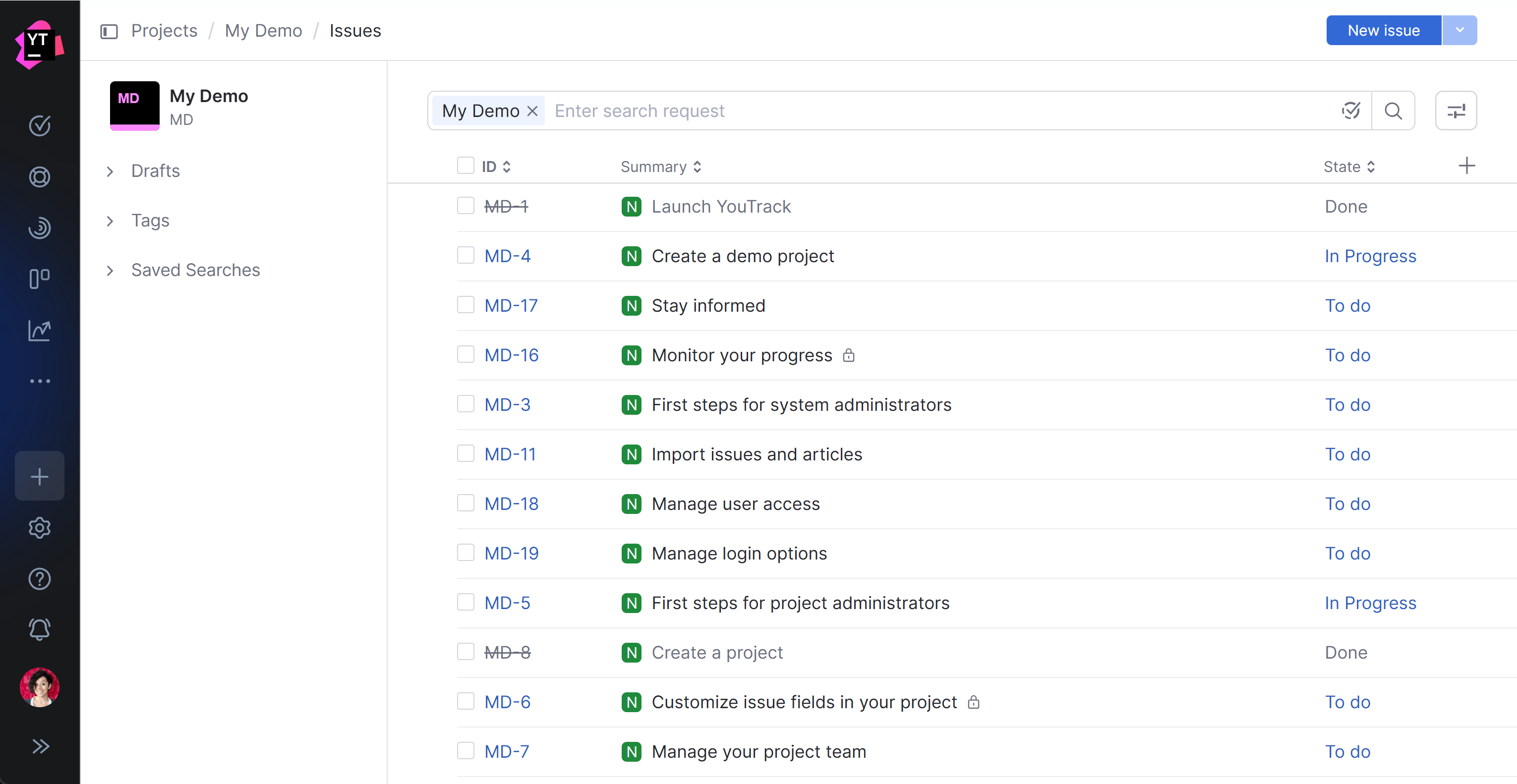Show more navigation options via the ellipsis icon
Image resolution: width=1517 pixels, height=784 pixels.
(40, 381)
